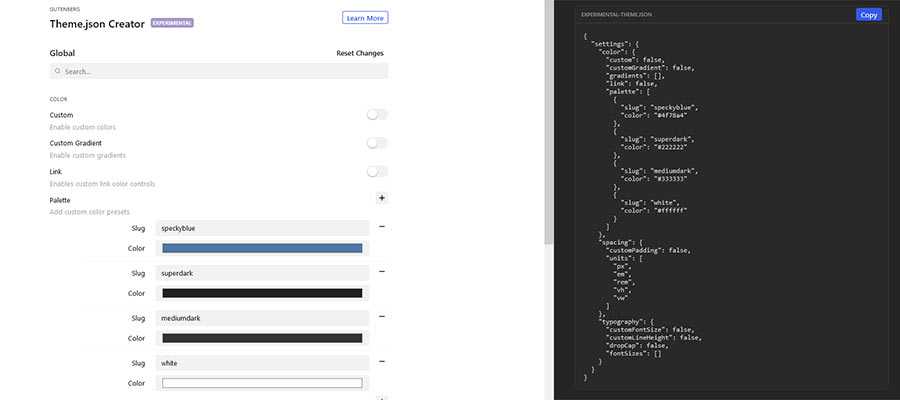Remove the white palette entry with minus icon
The width and height of the screenshot is (900, 400).
381,362
